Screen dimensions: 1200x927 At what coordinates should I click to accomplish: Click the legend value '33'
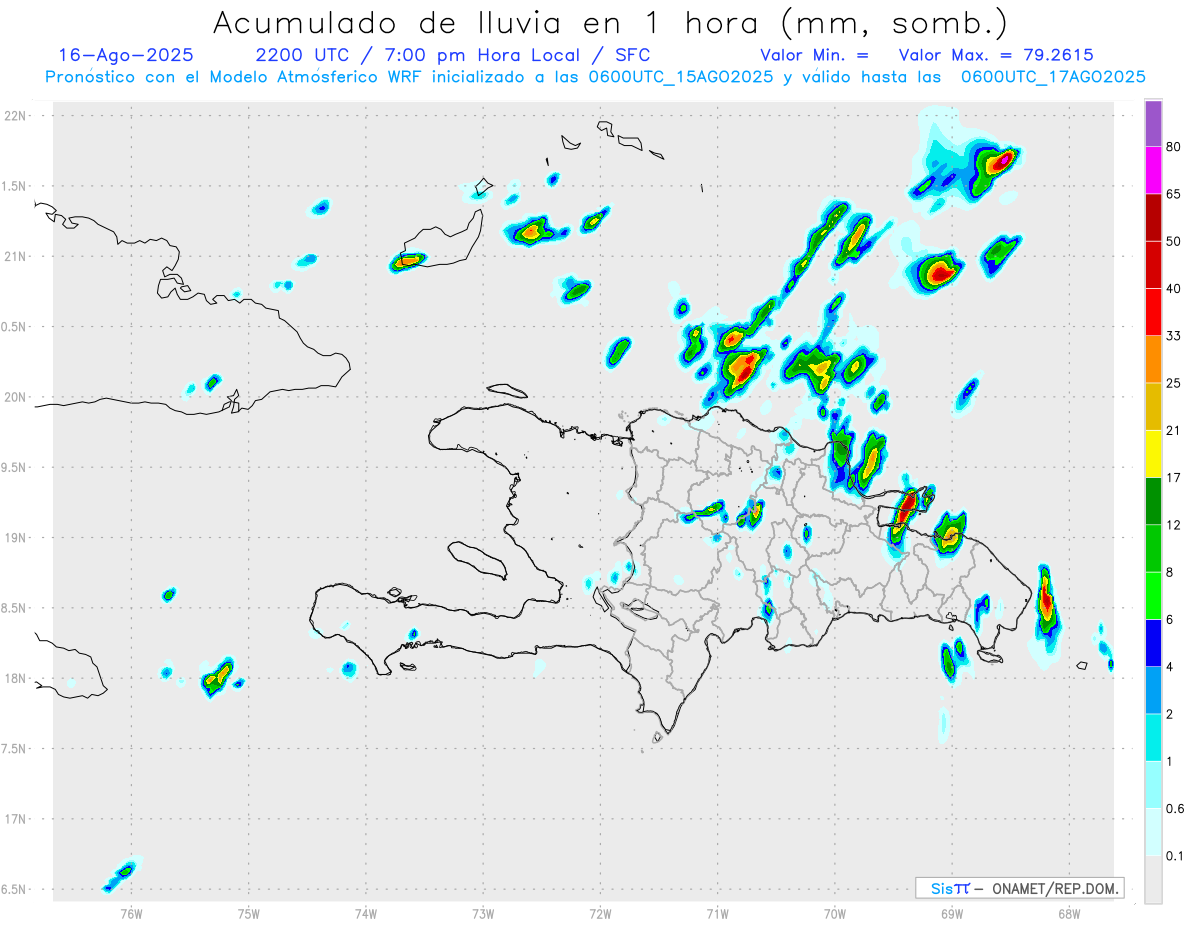[x=1174, y=337]
